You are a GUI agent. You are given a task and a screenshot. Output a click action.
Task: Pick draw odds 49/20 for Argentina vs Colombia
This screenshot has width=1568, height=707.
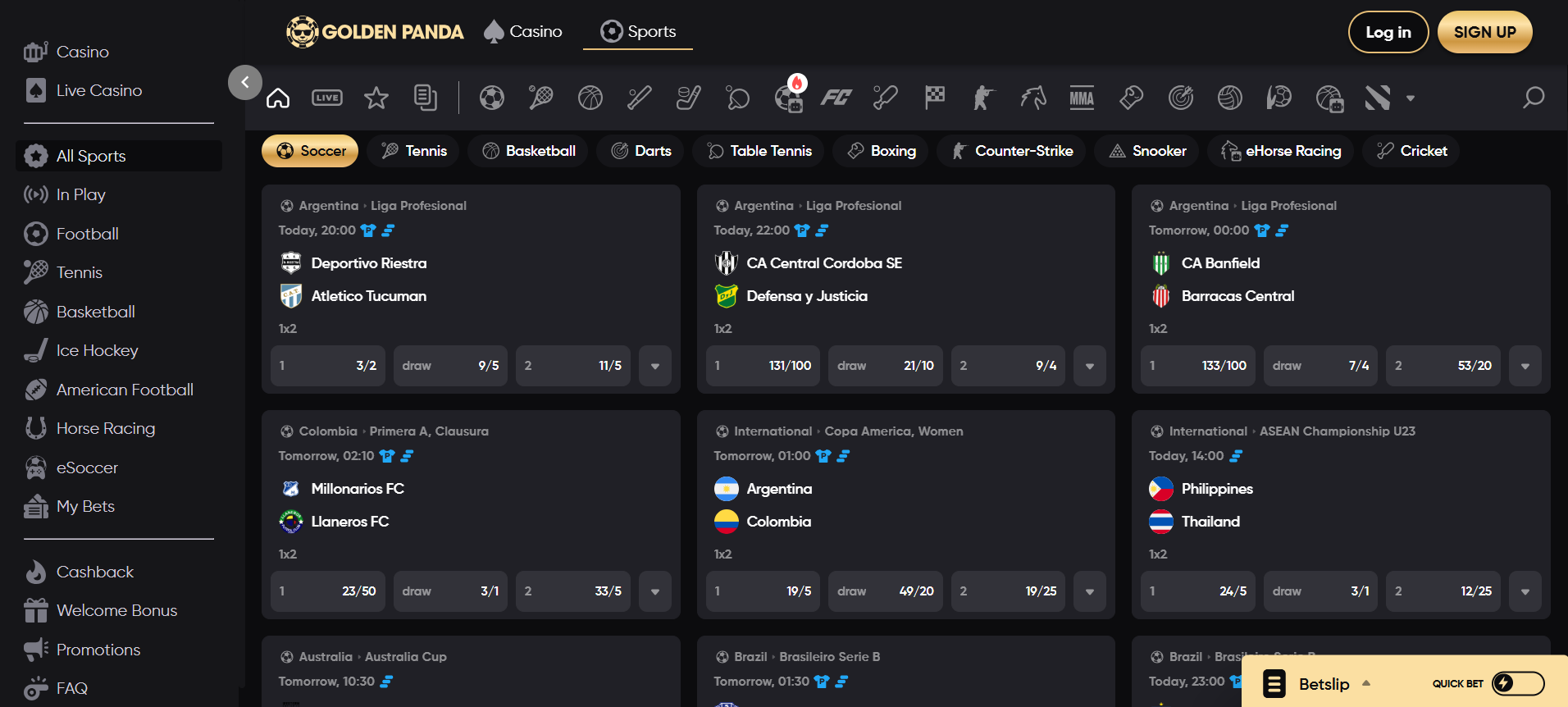click(x=885, y=591)
